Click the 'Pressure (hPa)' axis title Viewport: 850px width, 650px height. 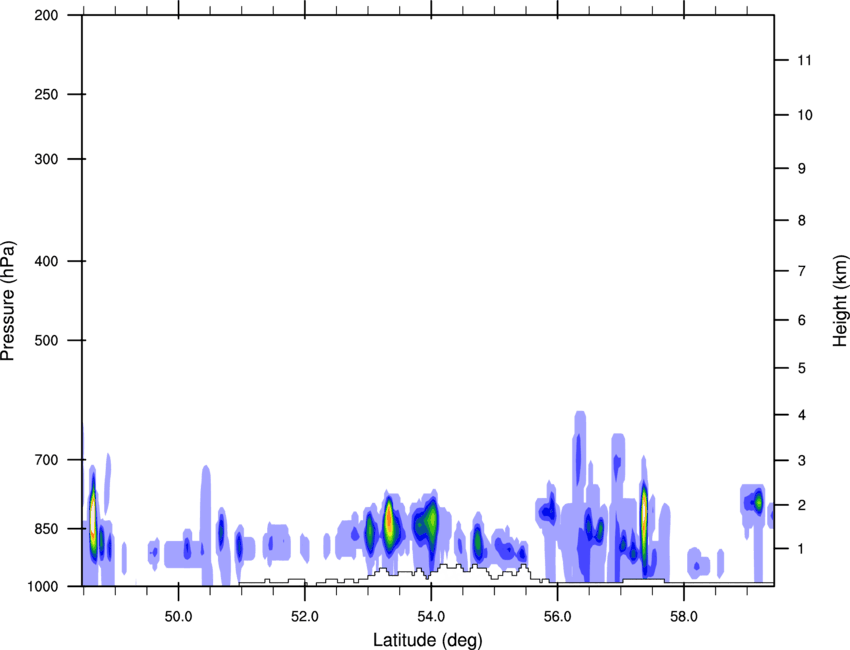pyautogui.click(x=8, y=301)
